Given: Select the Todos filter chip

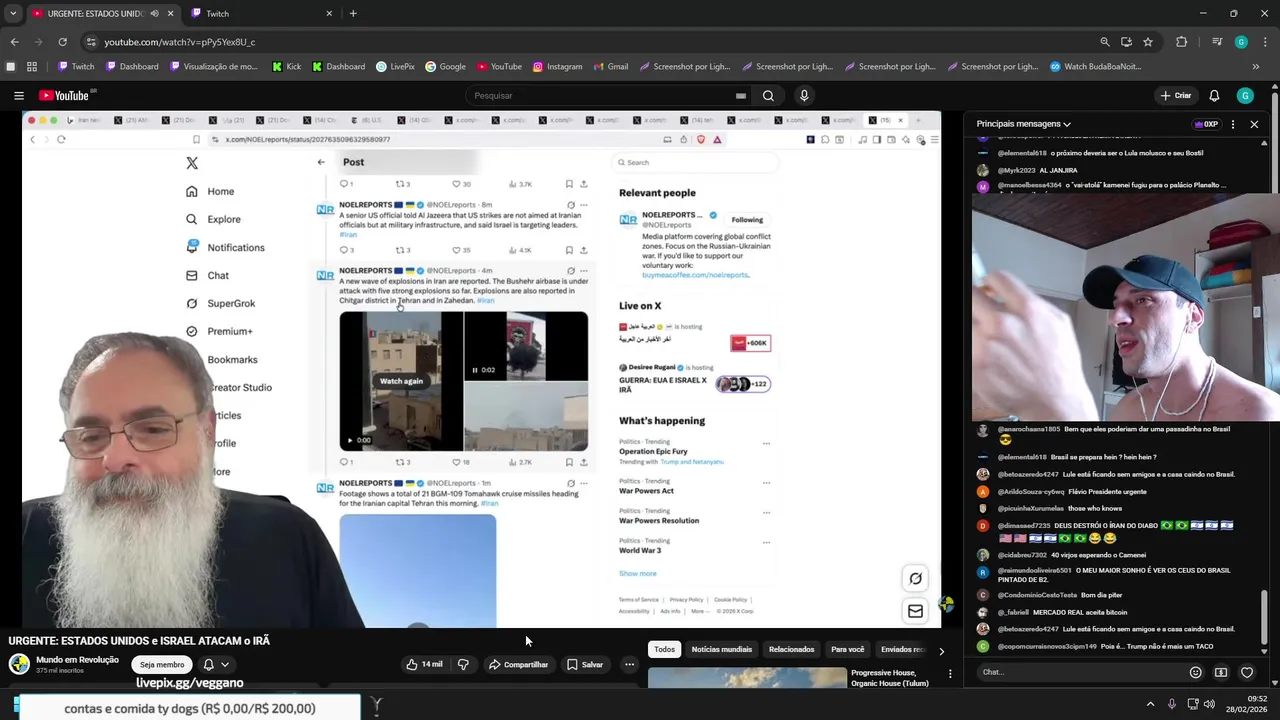Looking at the screenshot, I should (664, 650).
